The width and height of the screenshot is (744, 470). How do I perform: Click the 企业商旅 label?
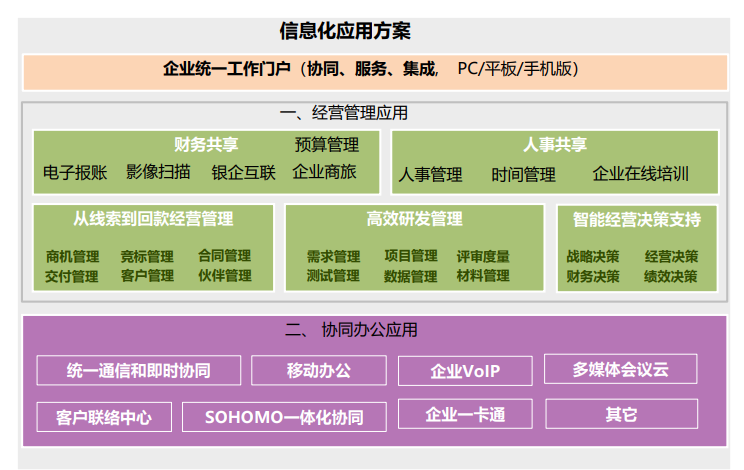(x=324, y=172)
